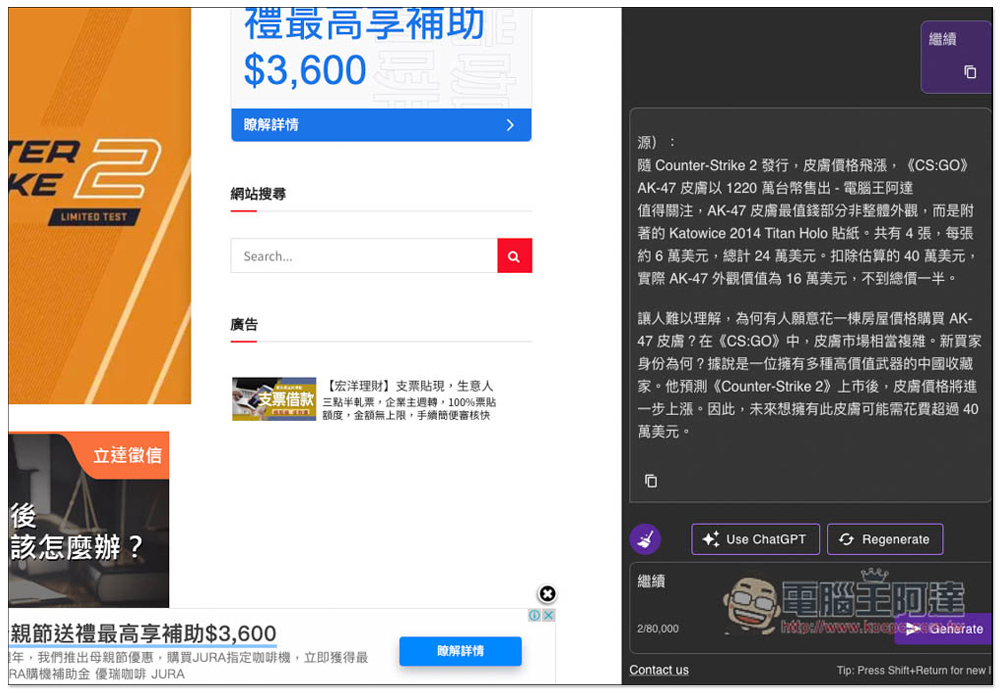Viewport: 1000px width, 693px height.
Task: Click the Search... input field
Action: click(364, 256)
